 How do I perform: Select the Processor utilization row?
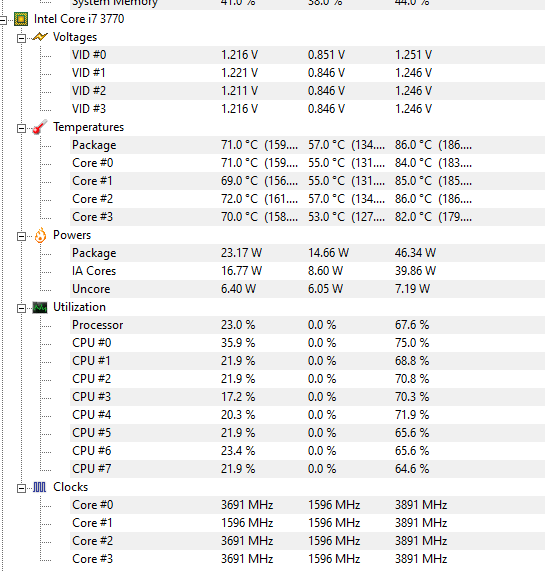tap(307, 325)
